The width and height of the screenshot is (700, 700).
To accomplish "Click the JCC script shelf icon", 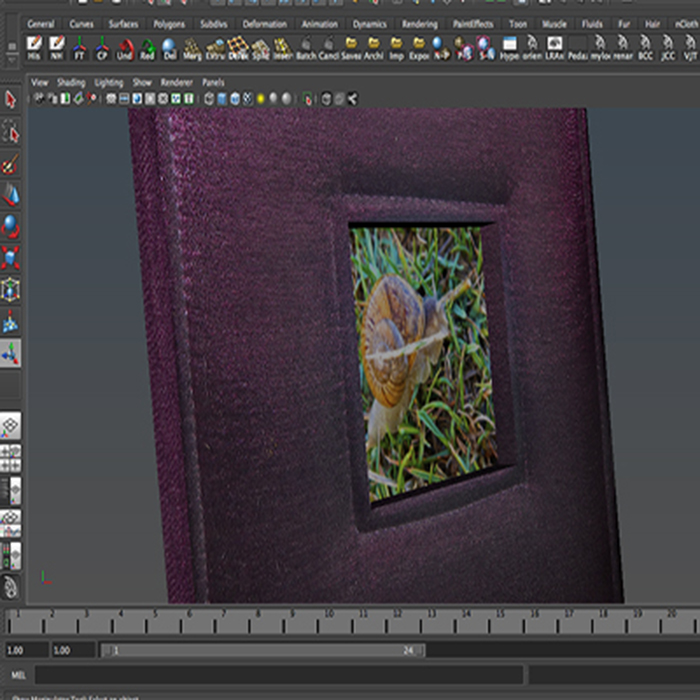I will click(x=668, y=48).
